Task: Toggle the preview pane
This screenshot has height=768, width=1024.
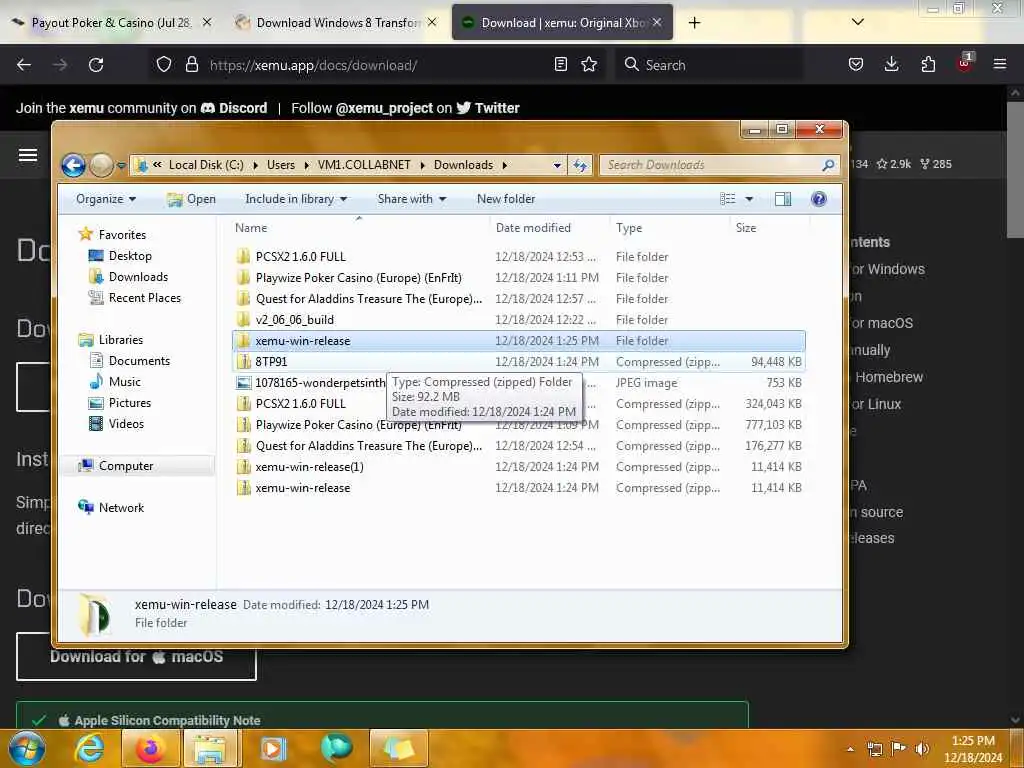Action: [782, 199]
